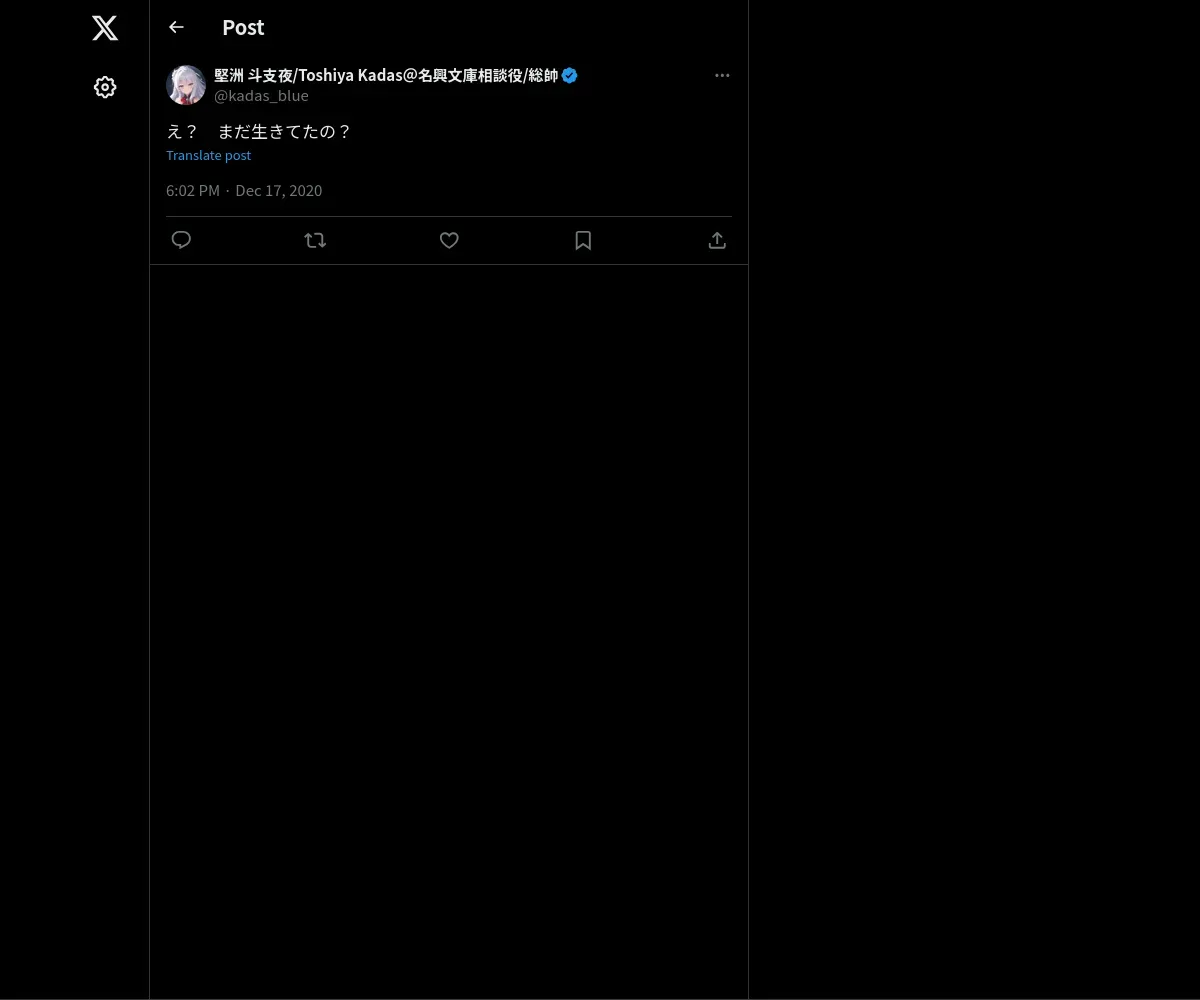Visit the @kadas_blue handle link
The height and width of the screenshot is (1000, 1200).
pos(261,96)
